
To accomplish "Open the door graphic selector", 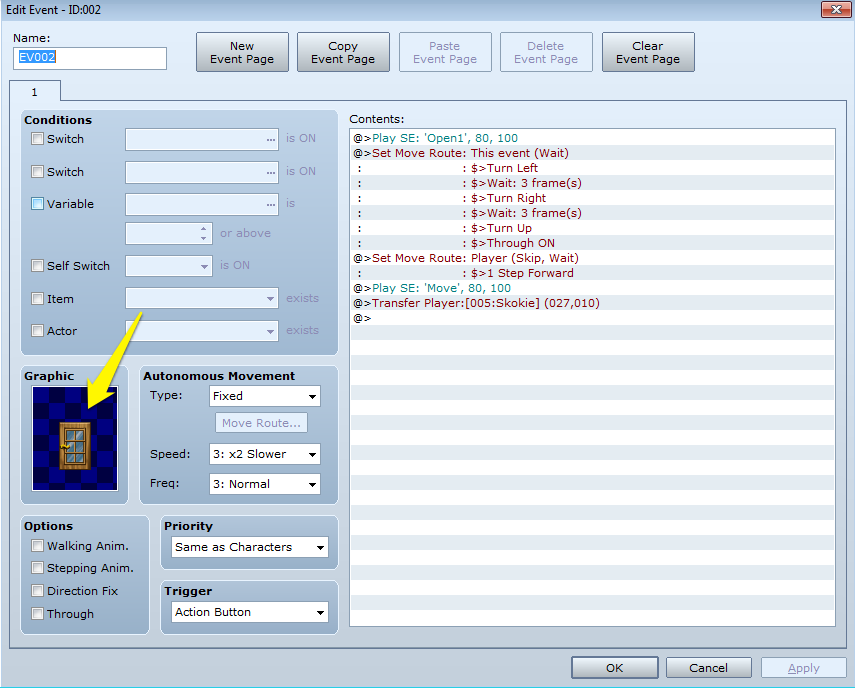I will (x=75, y=438).
